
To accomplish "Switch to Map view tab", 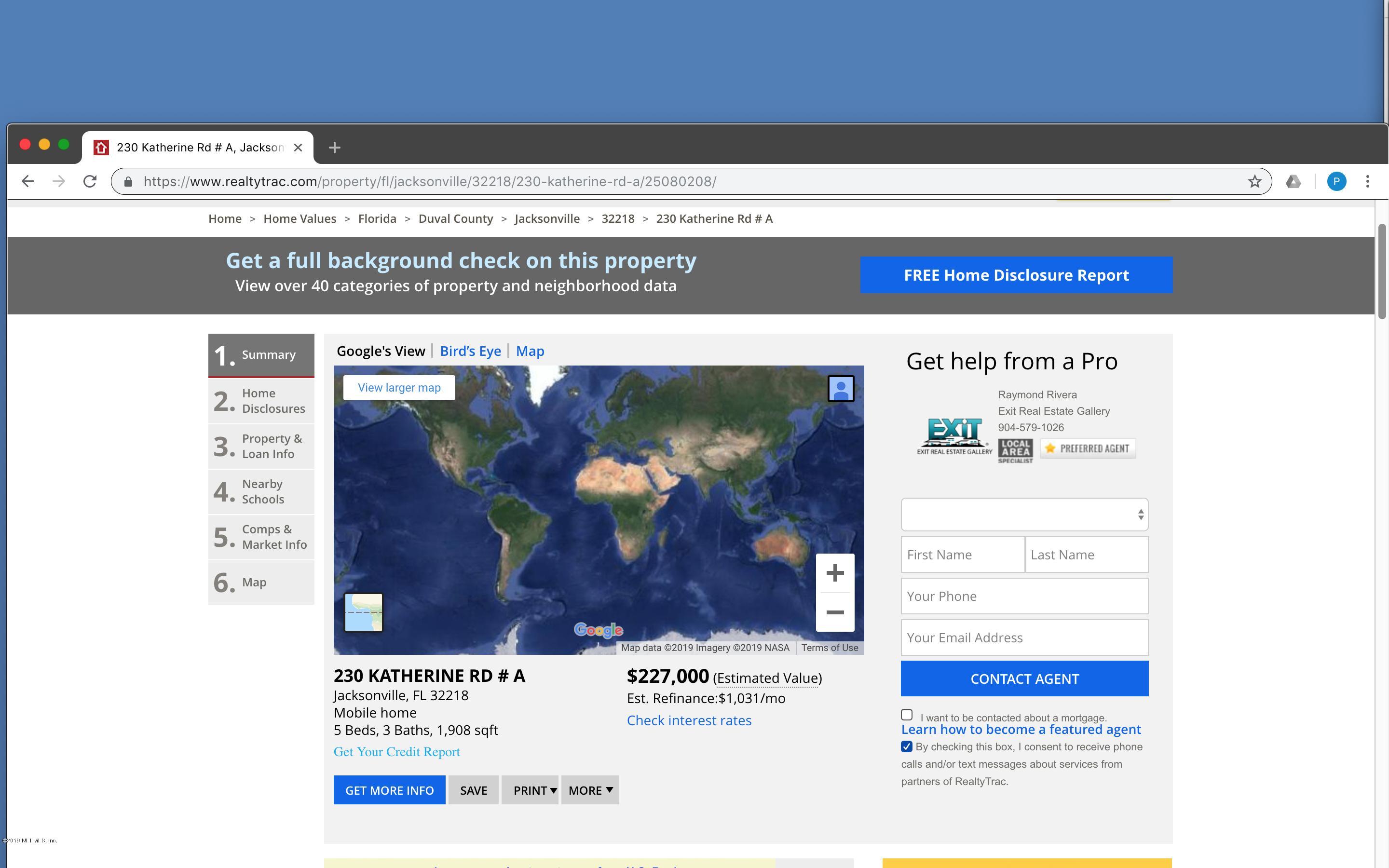I will click(530, 351).
